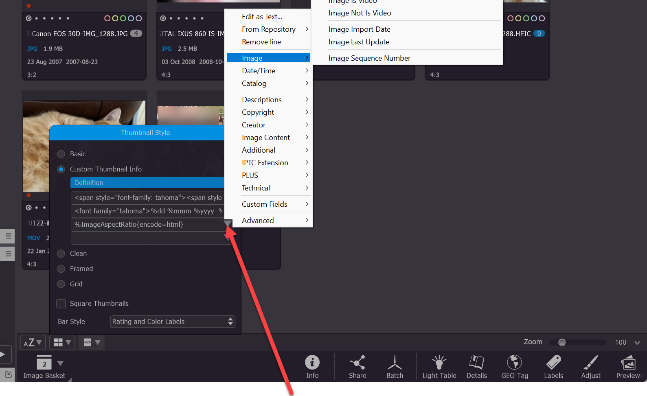Open the Adjust brush tool
Viewport: 647px width, 396px height.
coord(591,363)
